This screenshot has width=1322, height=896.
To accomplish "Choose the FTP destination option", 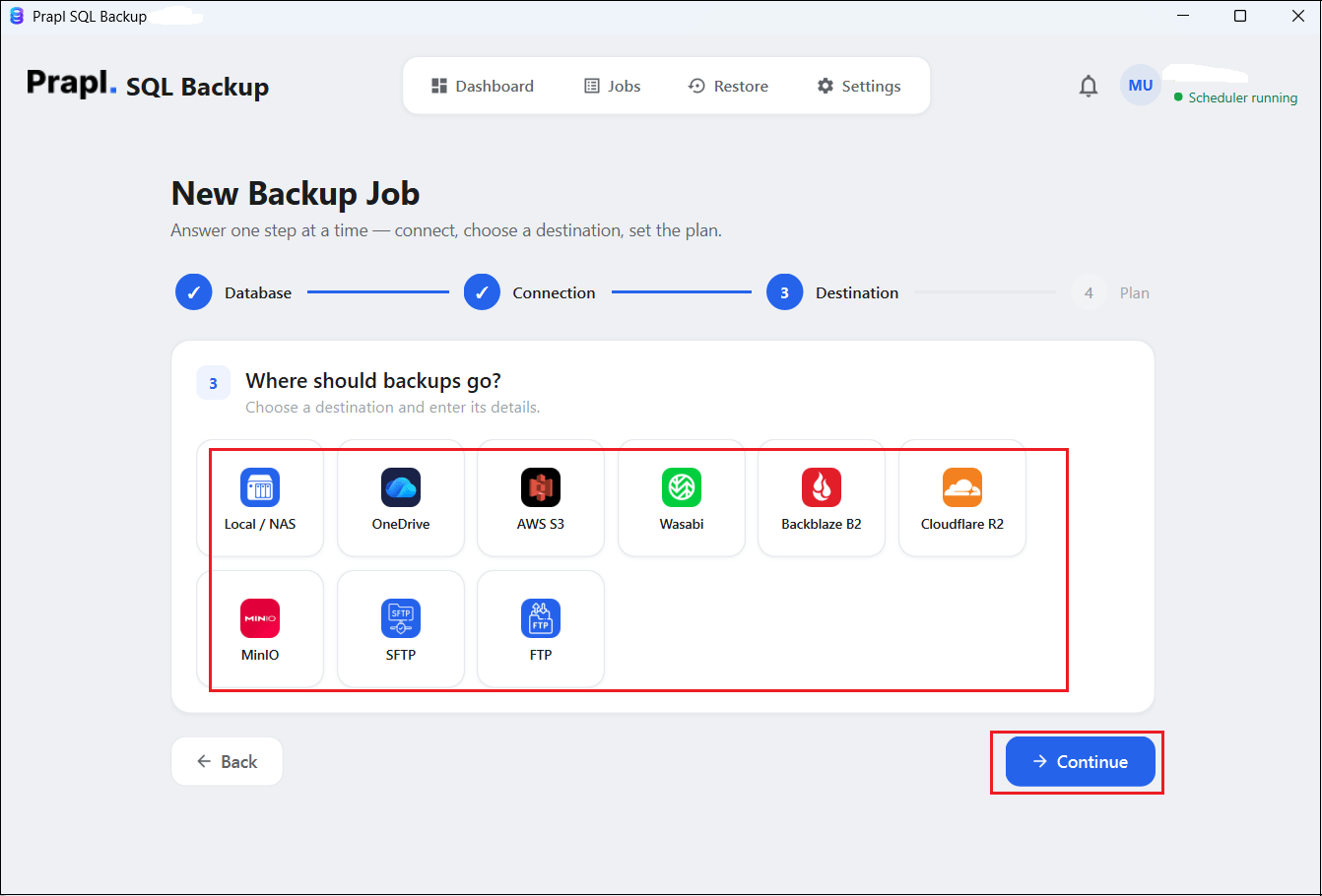I will click(541, 629).
